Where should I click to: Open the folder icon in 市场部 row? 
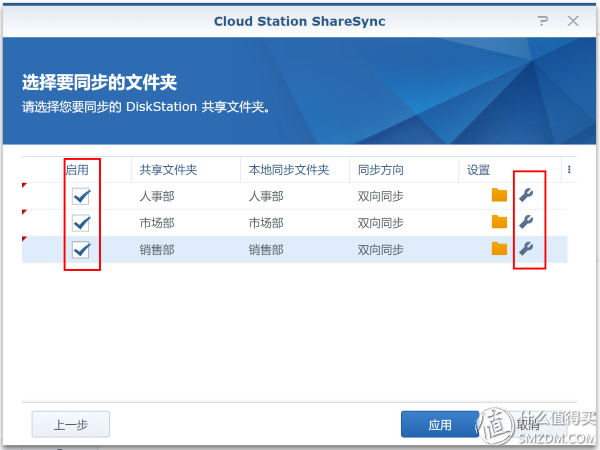tap(500, 222)
